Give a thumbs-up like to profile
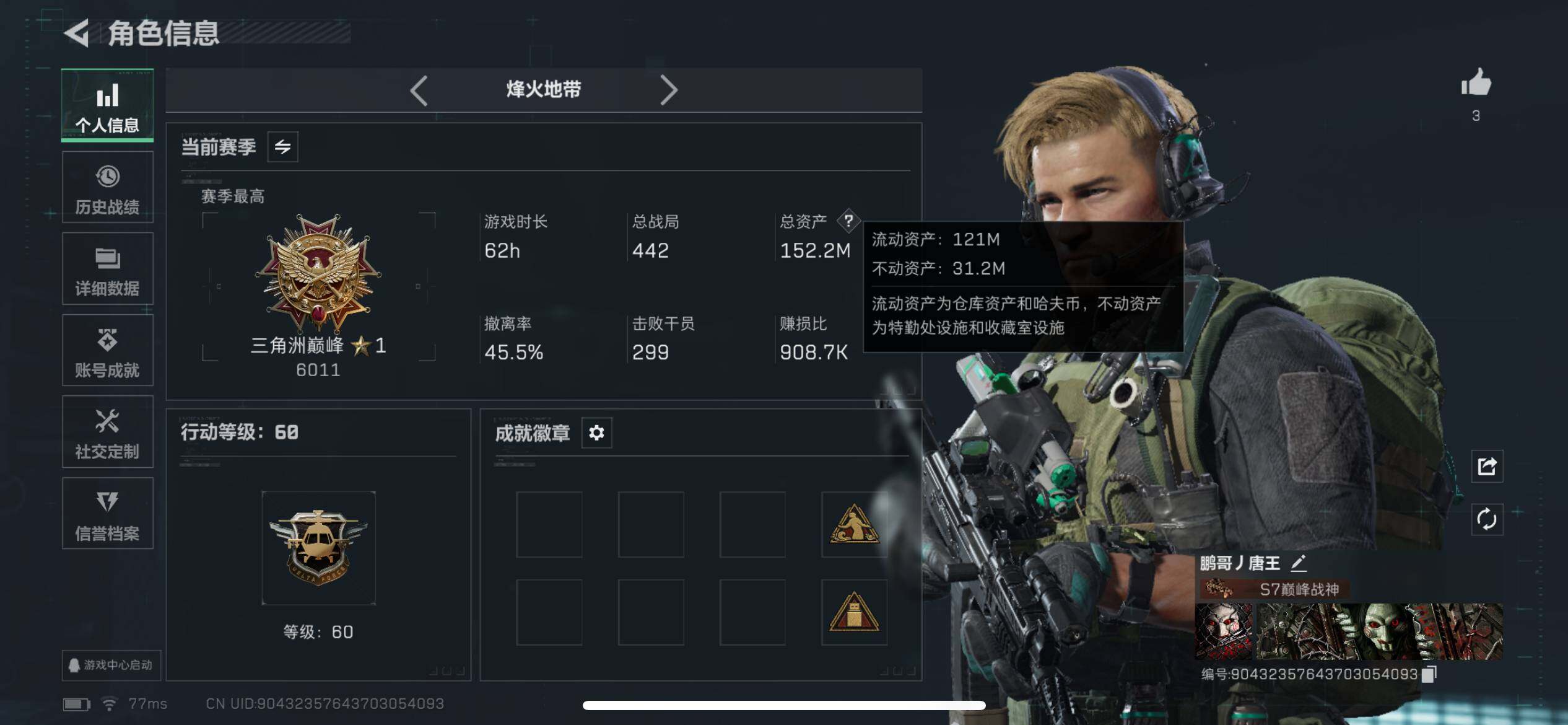The width and height of the screenshot is (1568, 725). pyautogui.click(x=1476, y=83)
